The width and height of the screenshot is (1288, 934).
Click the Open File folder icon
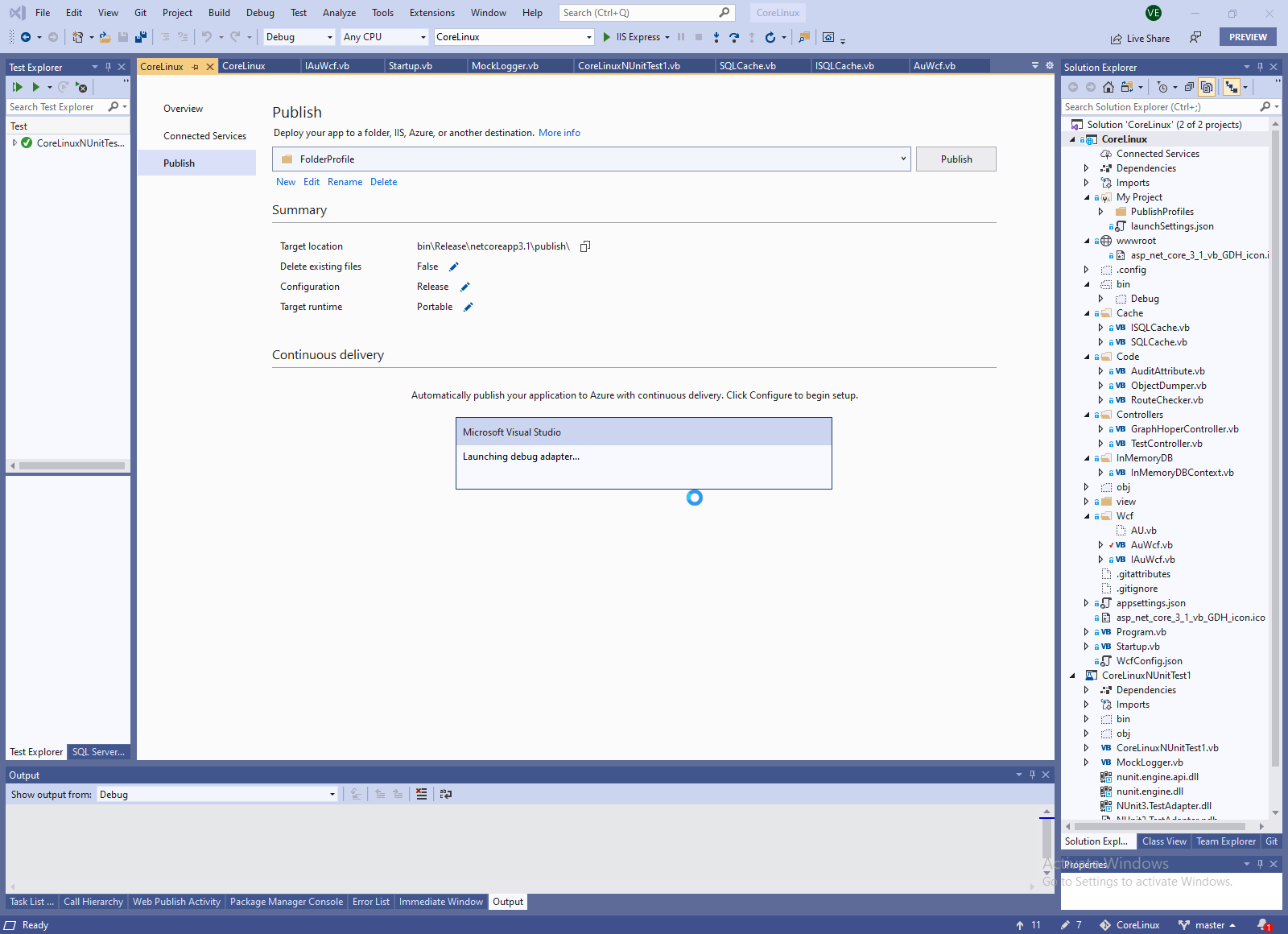(105, 37)
